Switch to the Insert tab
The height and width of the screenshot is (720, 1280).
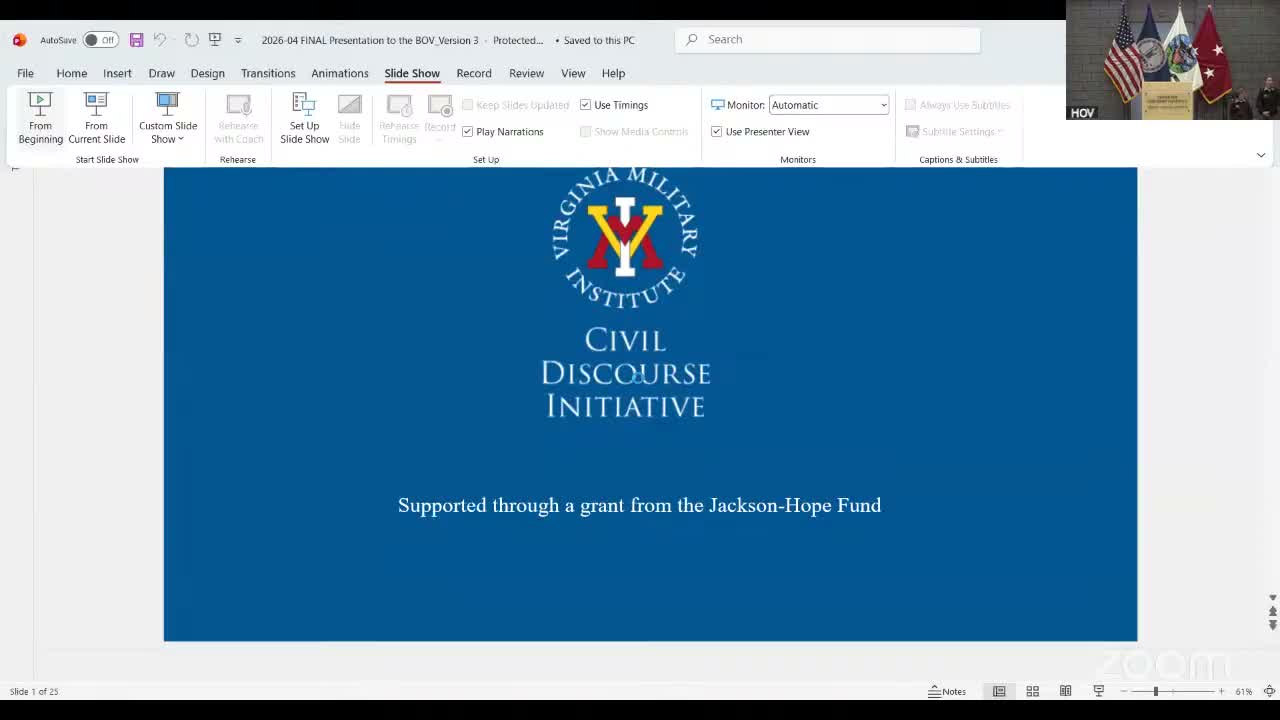[x=117, y=73]
